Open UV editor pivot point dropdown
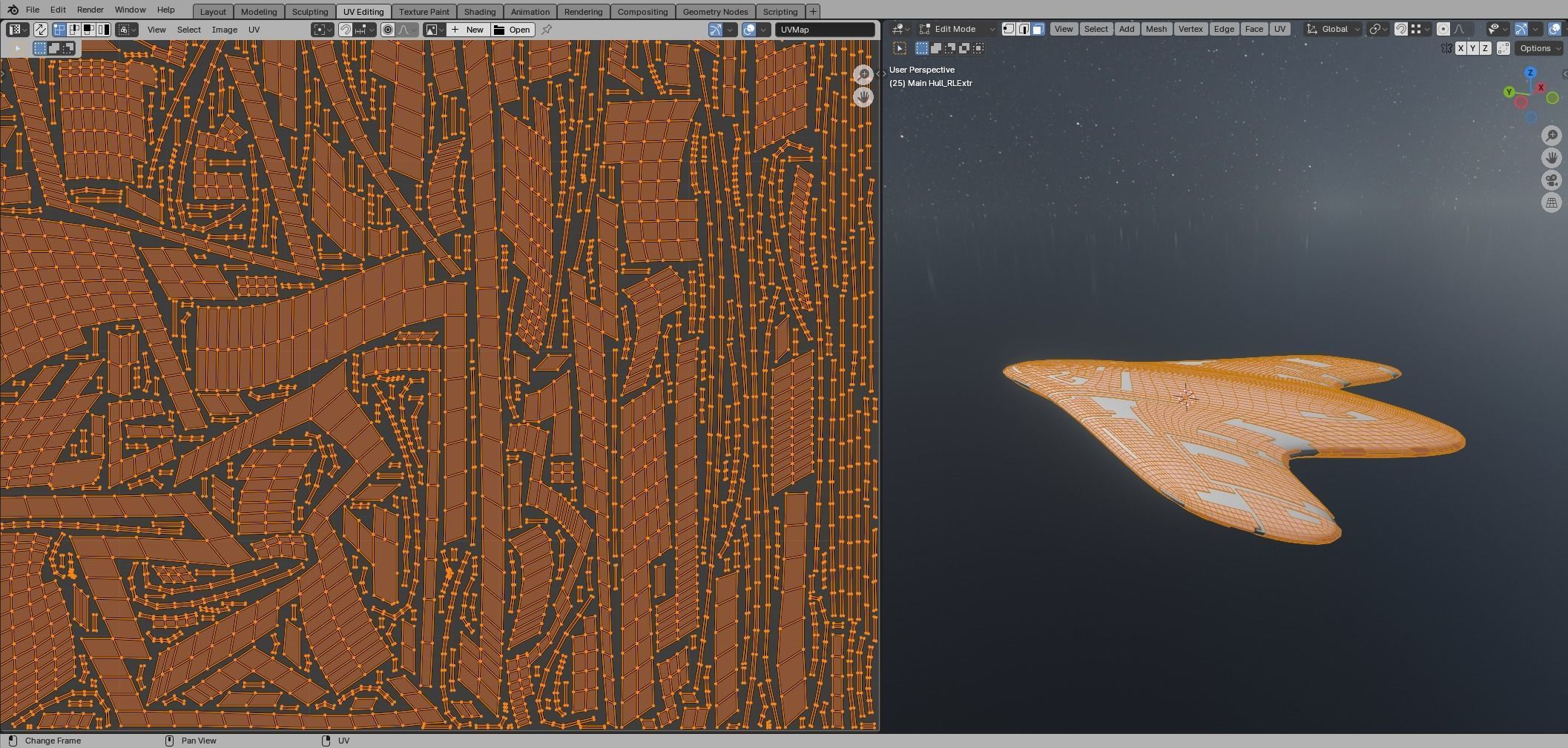The image size is (1568, 748). pos(323,30)
